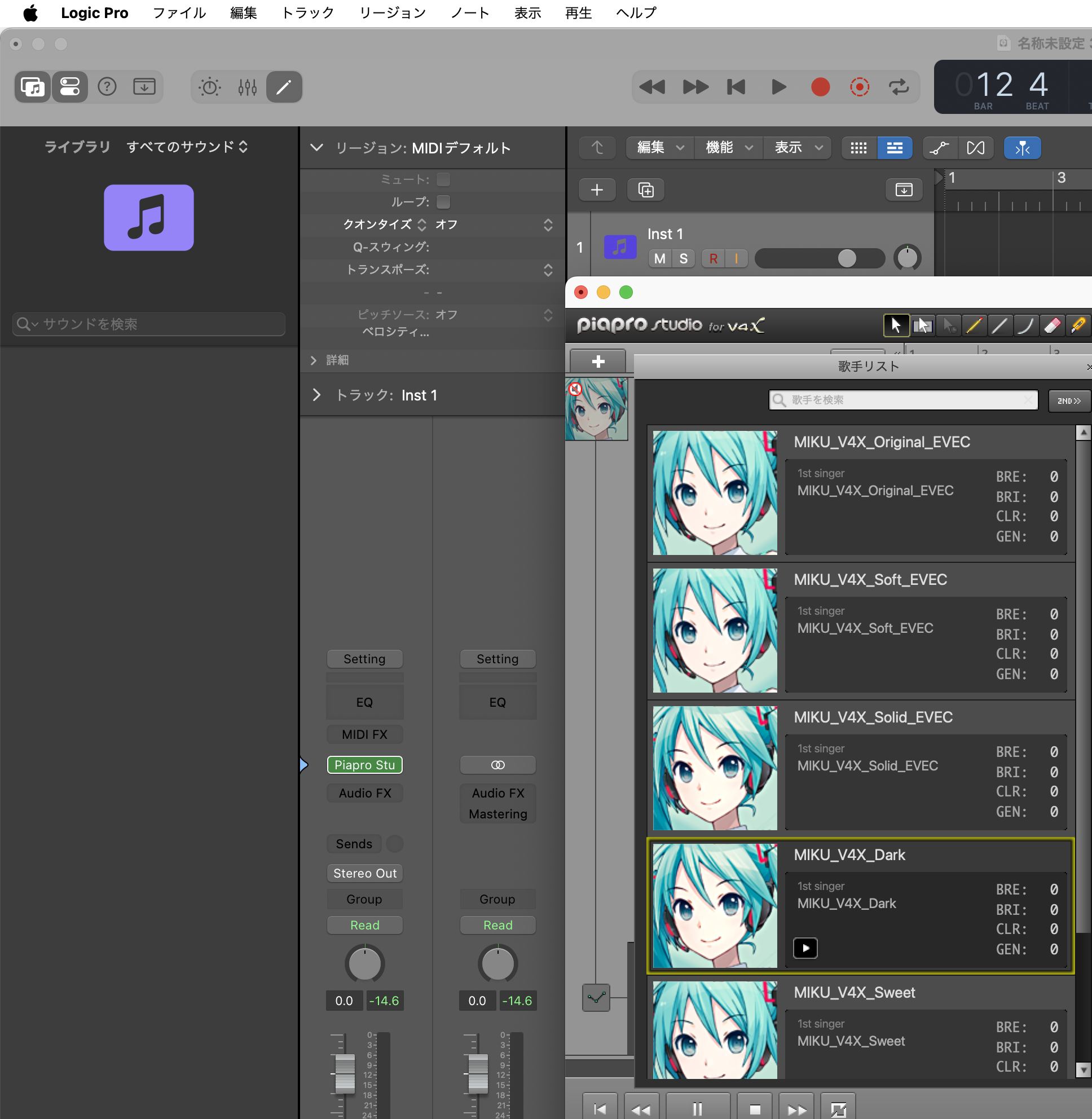Mute the Inst 1 track

click(x=659, y=259)
